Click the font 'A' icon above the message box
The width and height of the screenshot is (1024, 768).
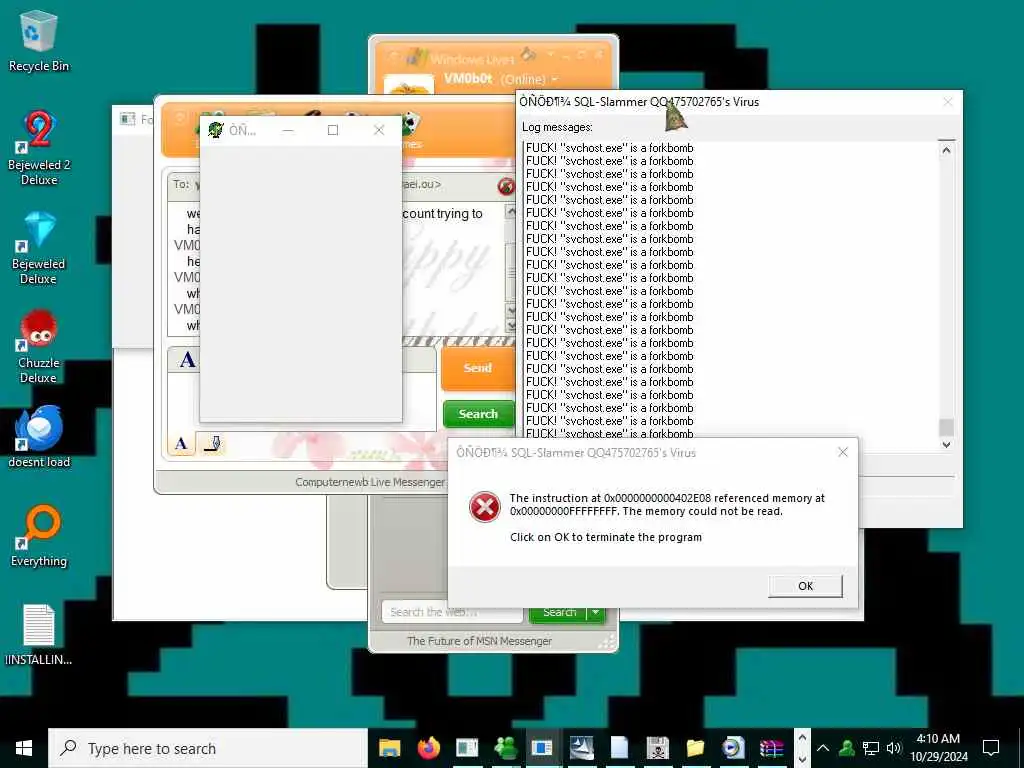coord(187,360)
